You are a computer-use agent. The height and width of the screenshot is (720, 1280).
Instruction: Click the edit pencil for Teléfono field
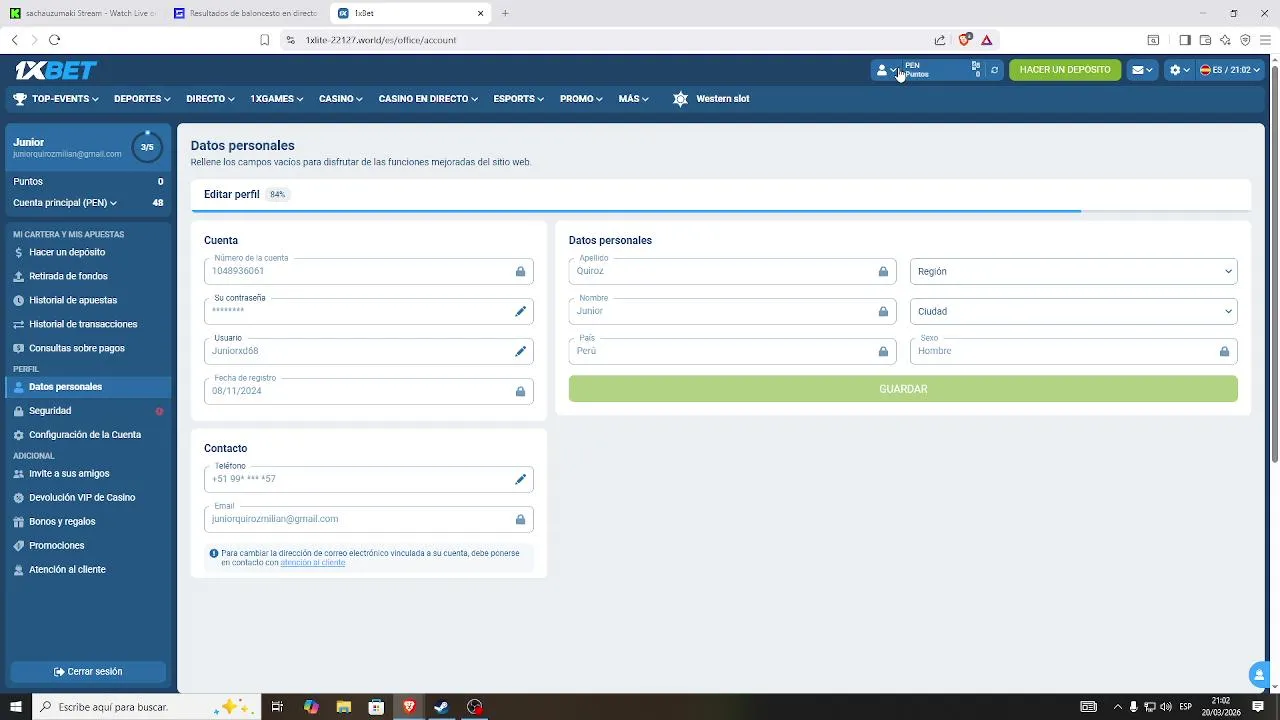pos(520,479)
